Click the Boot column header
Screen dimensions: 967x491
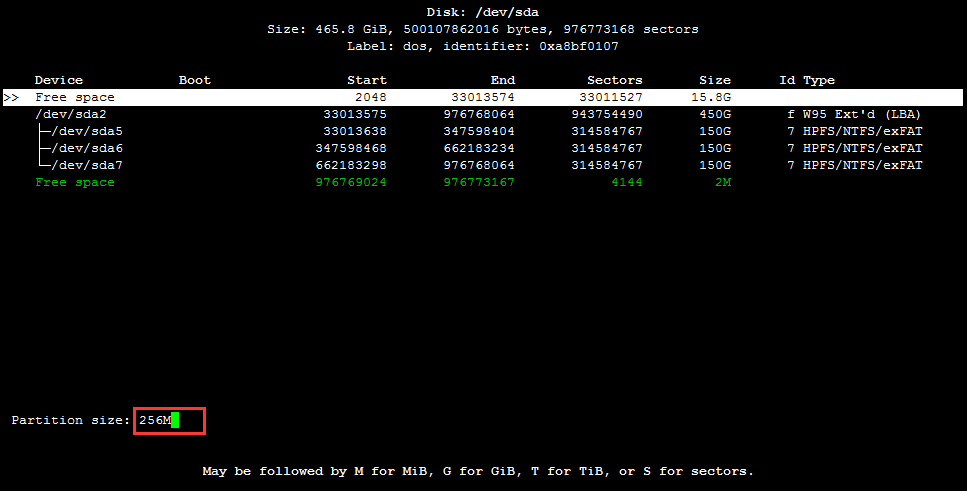[x=195, y=80]
